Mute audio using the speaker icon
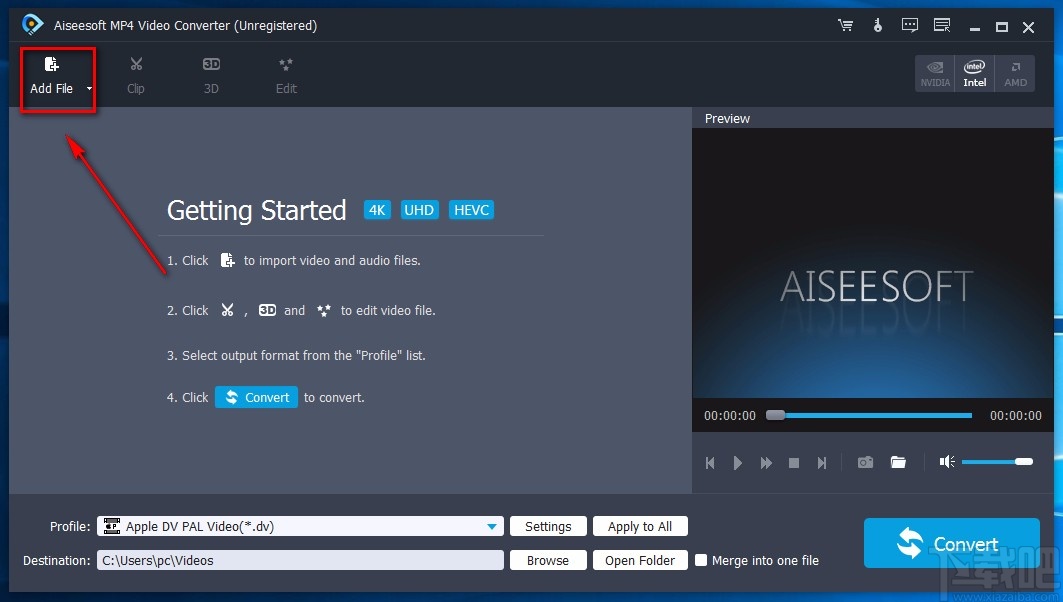This screenshot has width=1063, height=602. [947, 461]
